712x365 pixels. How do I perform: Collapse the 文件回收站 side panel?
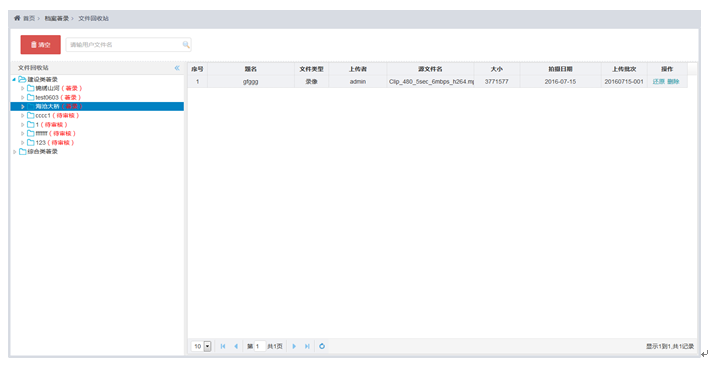(x=177, y=68)
